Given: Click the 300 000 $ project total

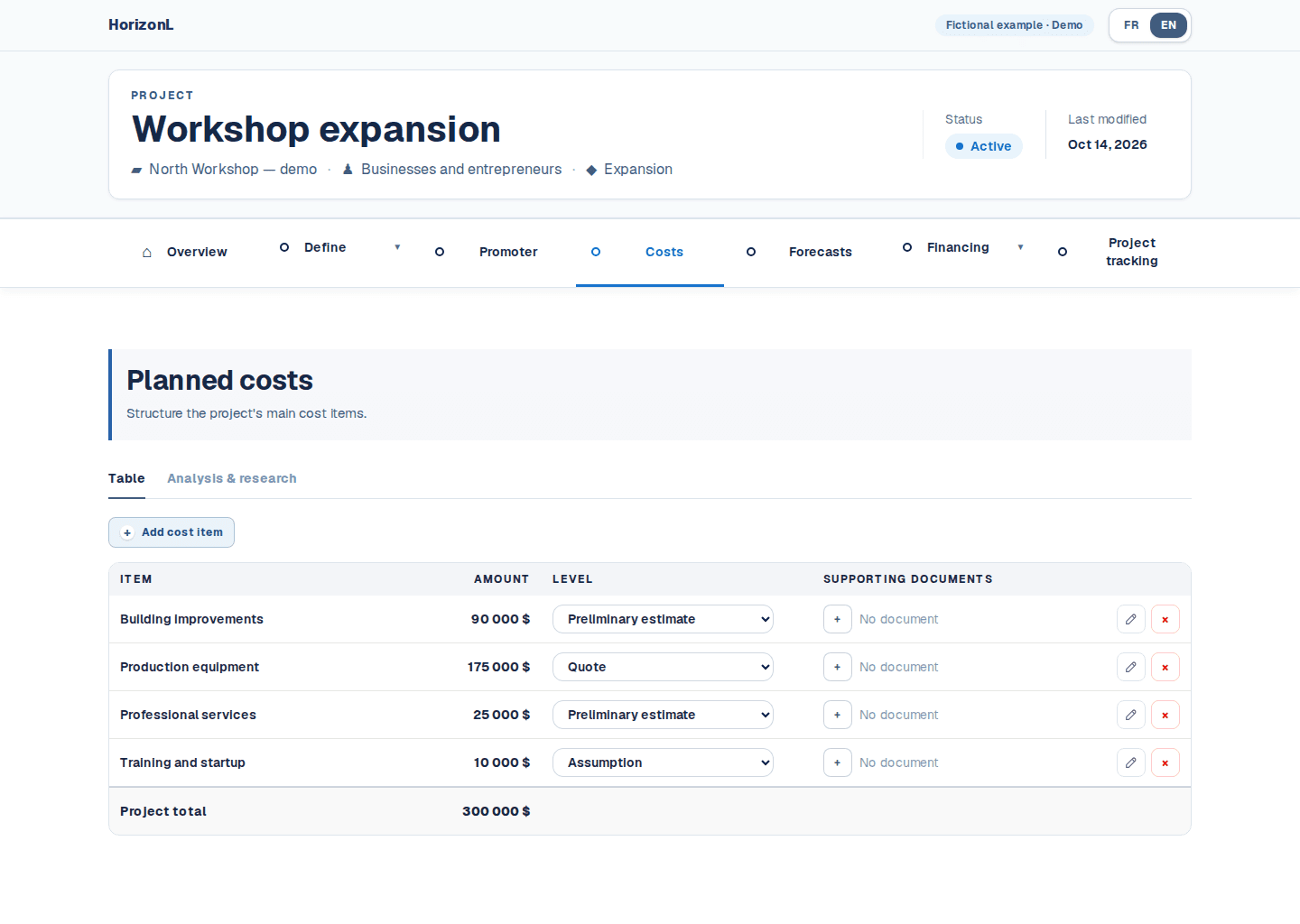Looking at the screenshot, I should (496, 811).
